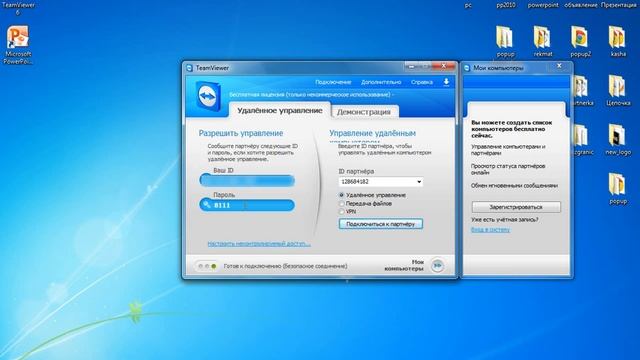
Task: Click the Мои компьютеры label in status bar
Action: tap(404, 265)
